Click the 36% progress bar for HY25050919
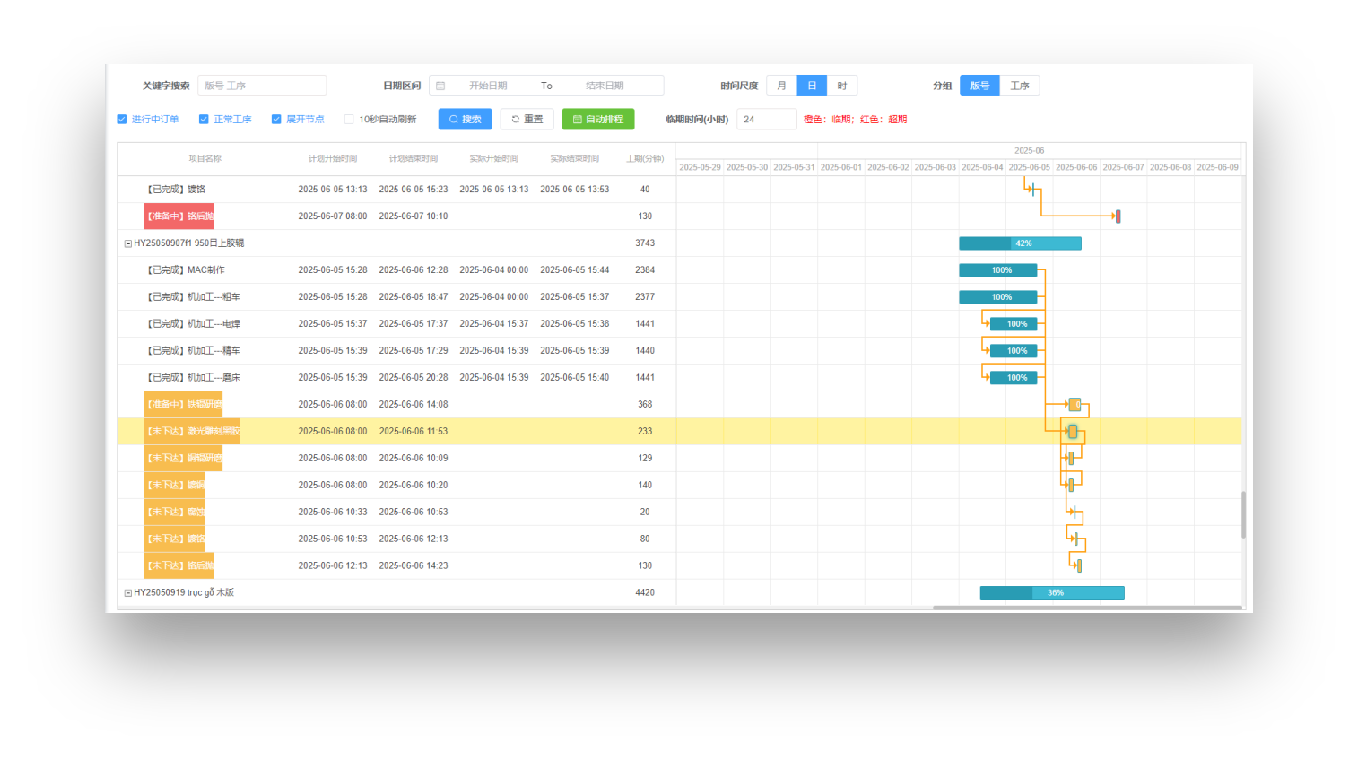This screenshot has width=1359, height=760. (1052, 593)
